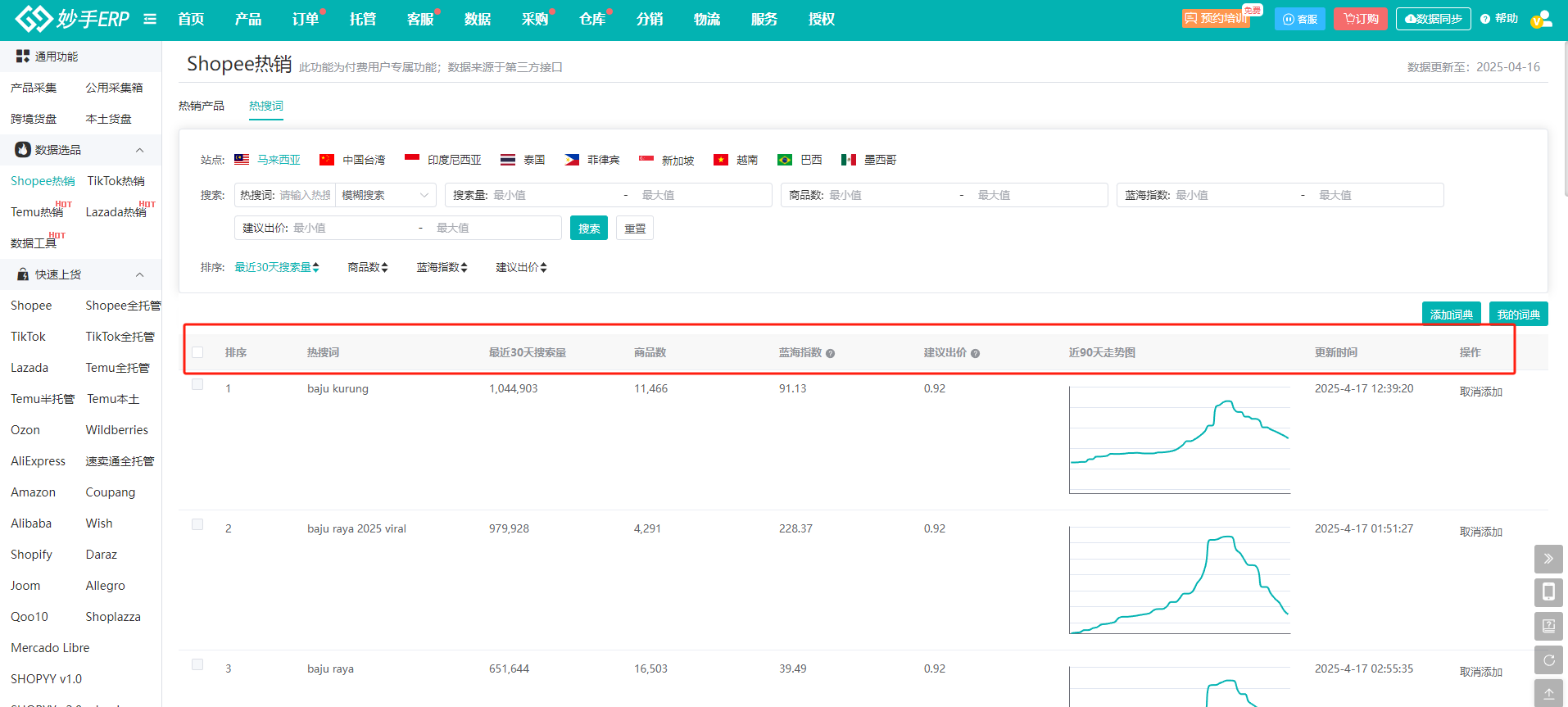Sort by 商品数
Image resolution: width=1568 pixels, height=707 pixels.
(368, 267)
